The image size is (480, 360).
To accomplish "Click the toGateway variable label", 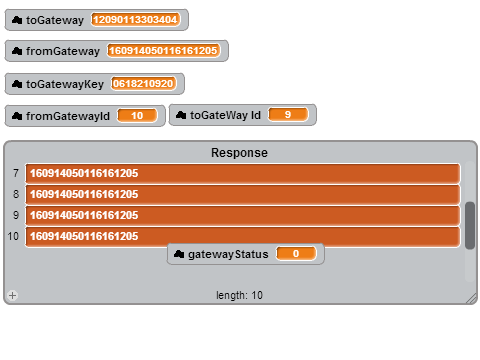I will [x=55, y=20].
